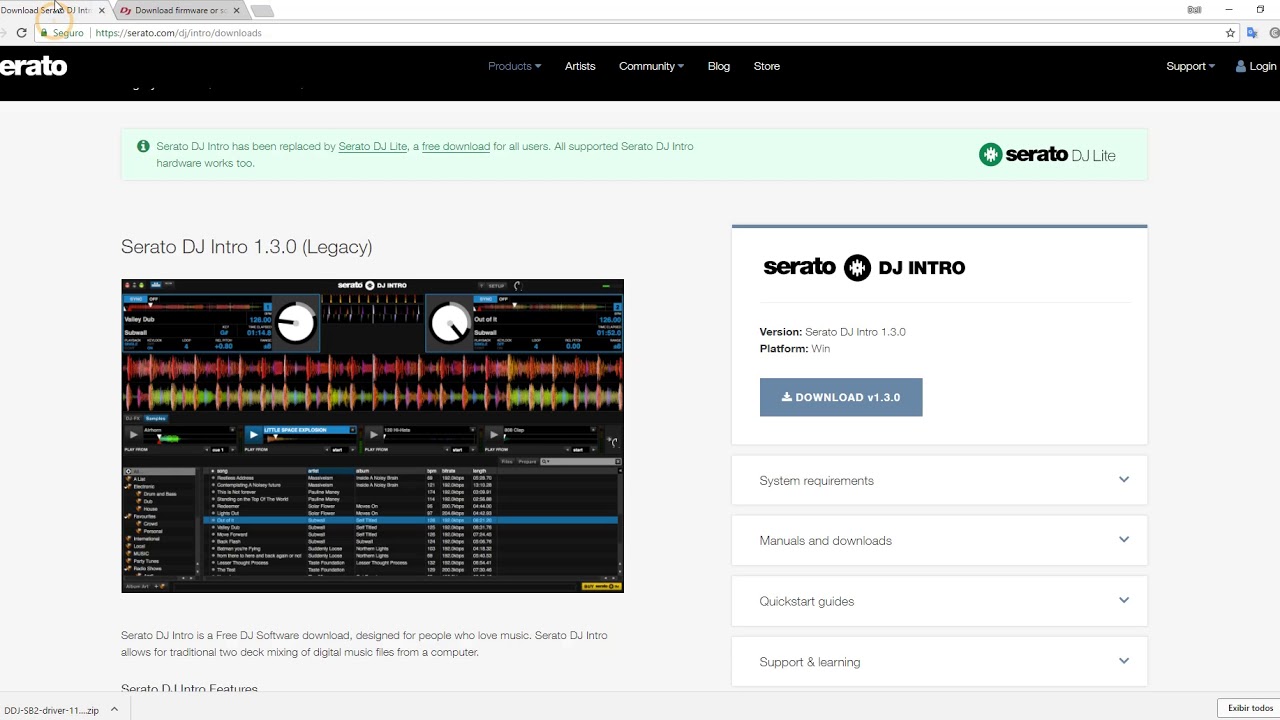Click the Serato DJ Intro logo
Viewport: 1280px width, 720px height.
point(864,267)
